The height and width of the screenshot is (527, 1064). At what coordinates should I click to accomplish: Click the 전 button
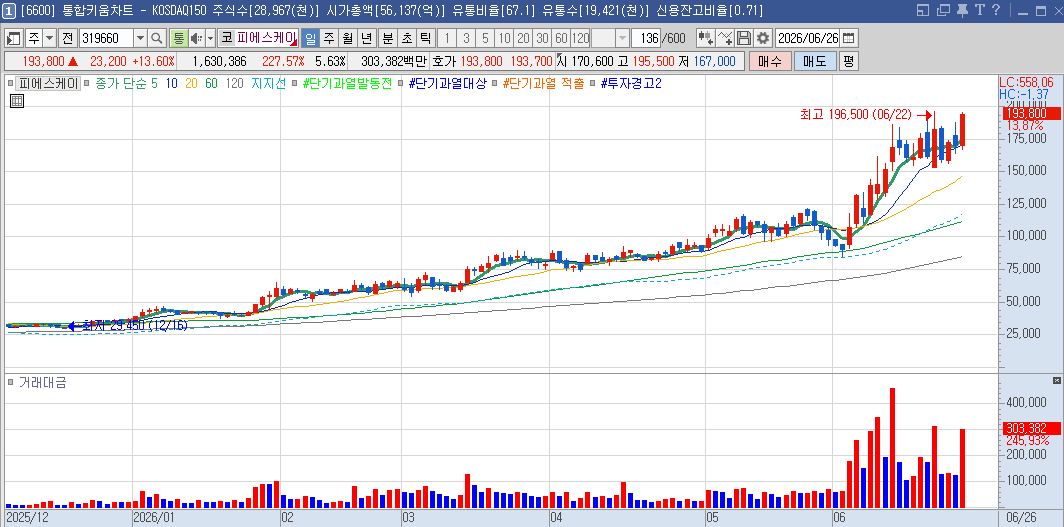click(67, 38)
